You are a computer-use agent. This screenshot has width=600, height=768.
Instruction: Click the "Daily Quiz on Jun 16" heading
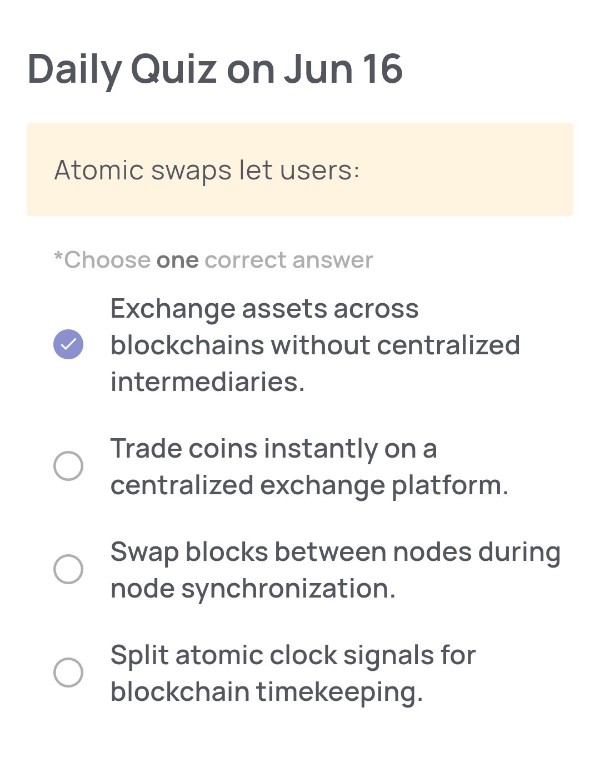215,70
